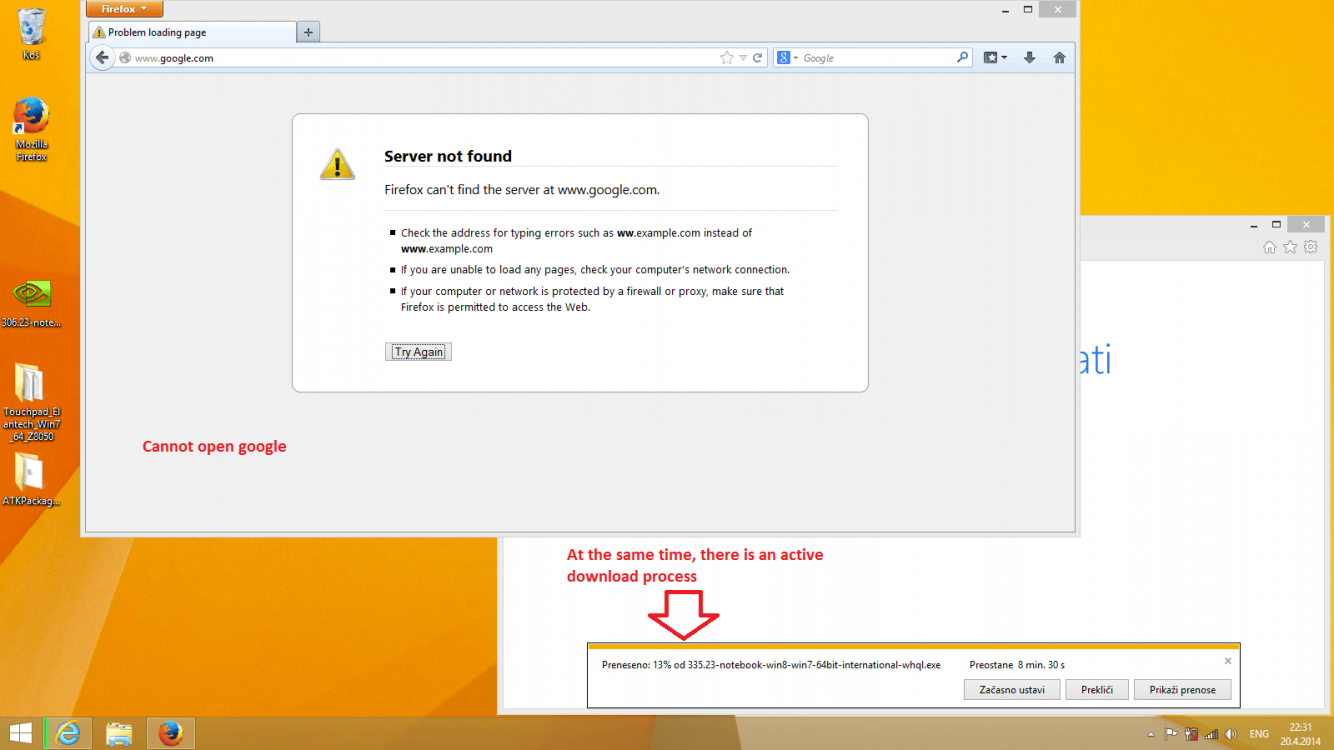Open Internet Explorer favorites star
This screenshot has height=750, width=1334.
click(1290, 247)
